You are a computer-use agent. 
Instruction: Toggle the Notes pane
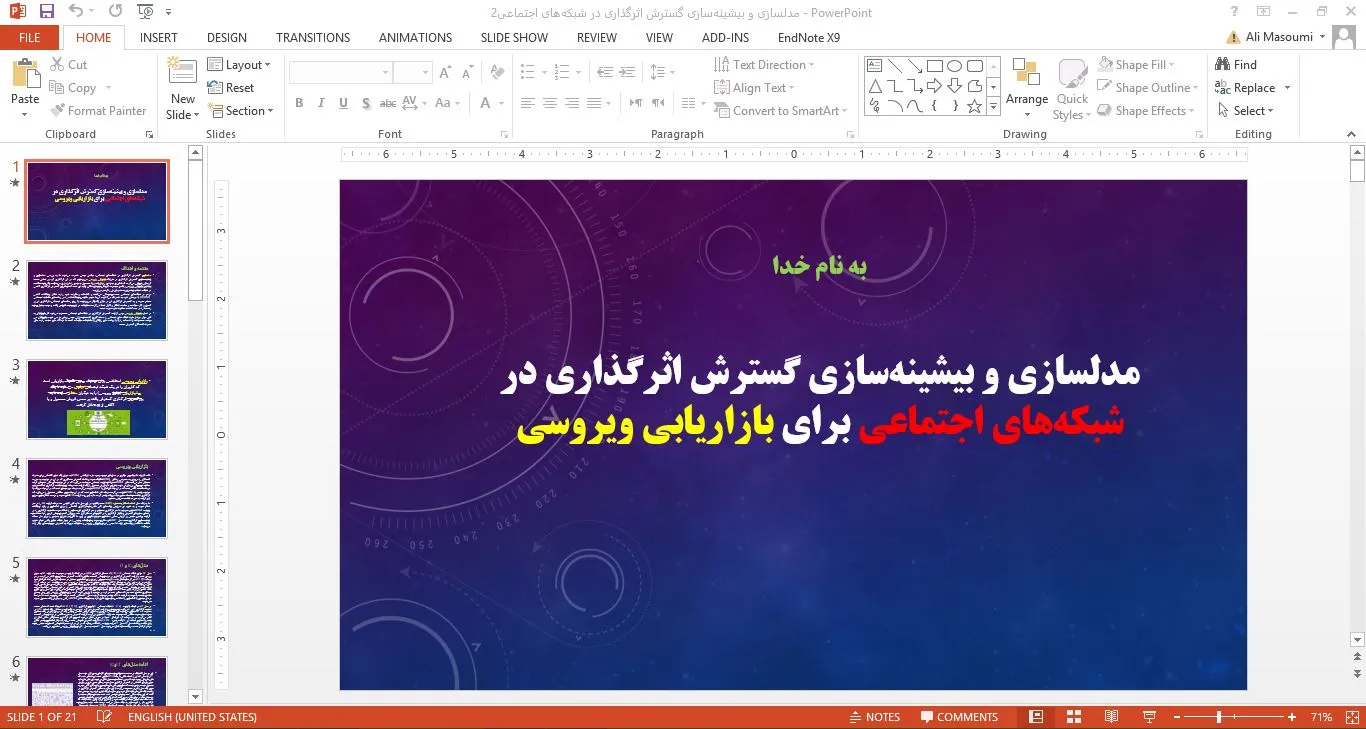[874, 717]
